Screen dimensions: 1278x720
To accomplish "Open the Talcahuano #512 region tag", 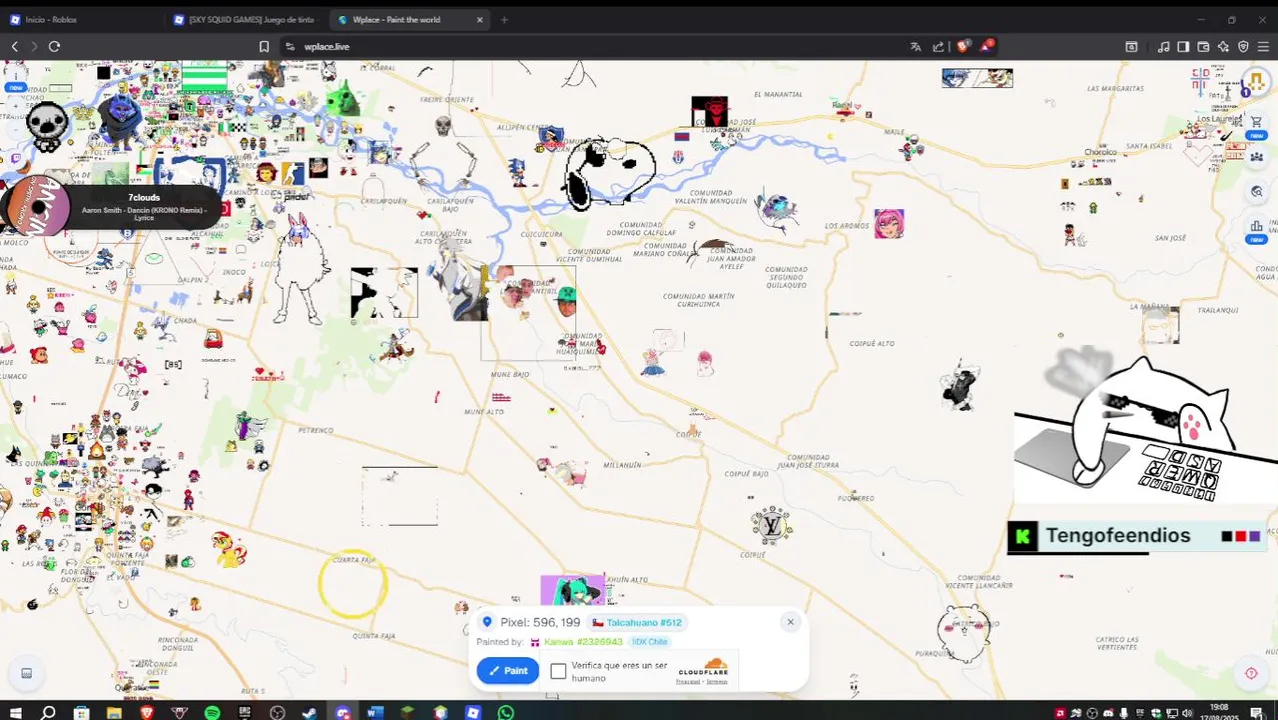I will 637,622.
